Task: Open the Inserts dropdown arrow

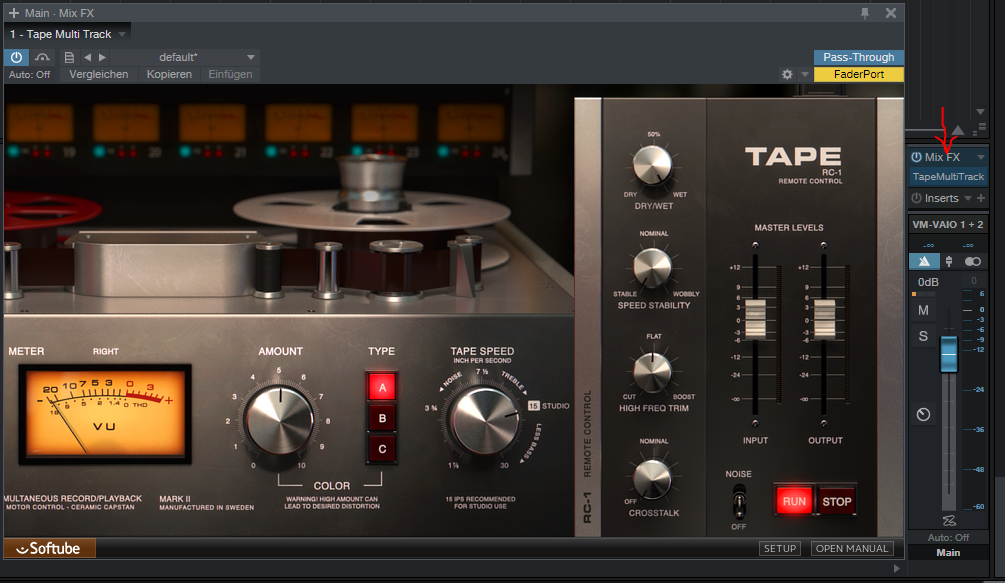Action: coord(968,199)
